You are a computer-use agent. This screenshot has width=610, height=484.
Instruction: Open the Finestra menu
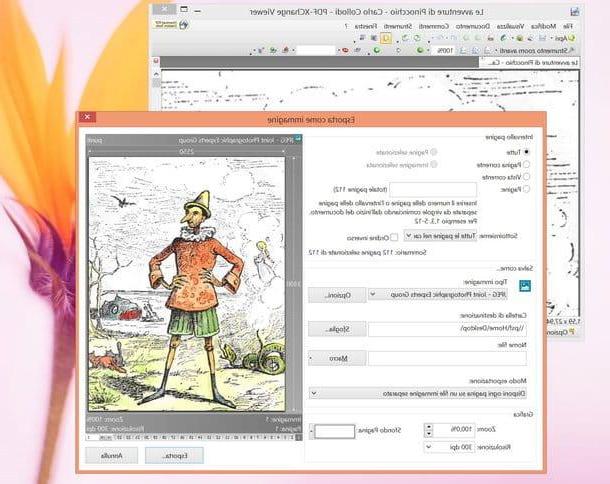point(366,26)
